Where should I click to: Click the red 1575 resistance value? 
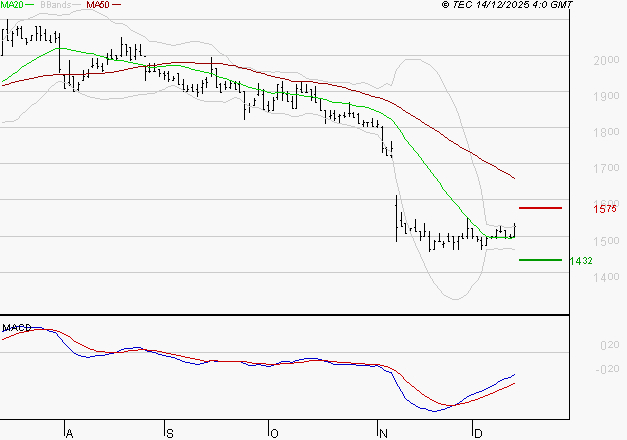coord(605,209)
